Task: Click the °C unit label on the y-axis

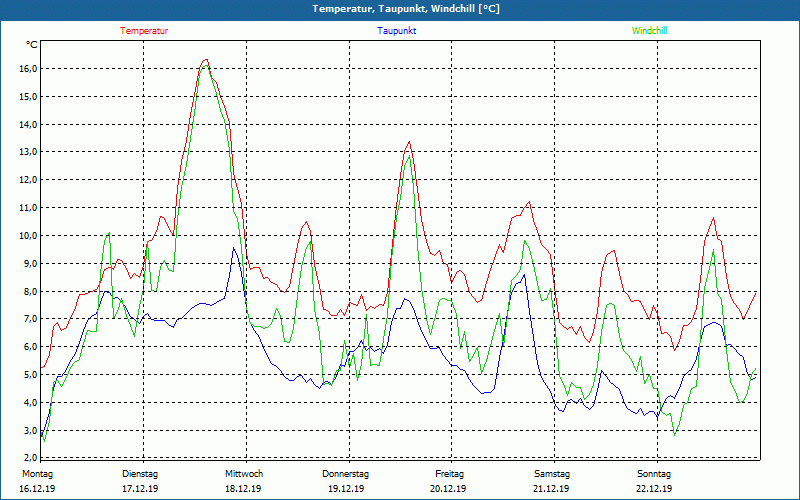Action: click(x=32, y=45)
